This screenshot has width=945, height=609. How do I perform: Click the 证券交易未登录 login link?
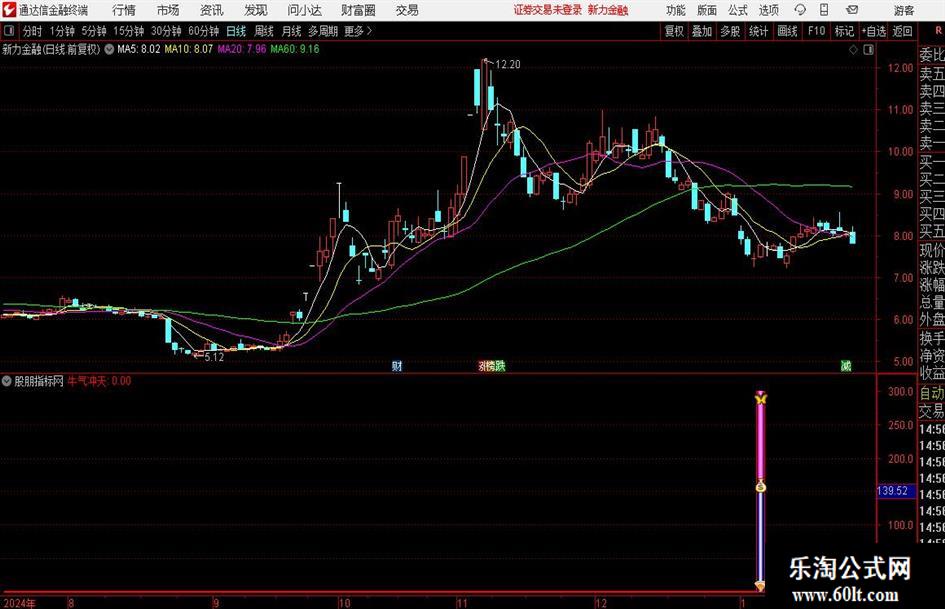click(547, 10)
